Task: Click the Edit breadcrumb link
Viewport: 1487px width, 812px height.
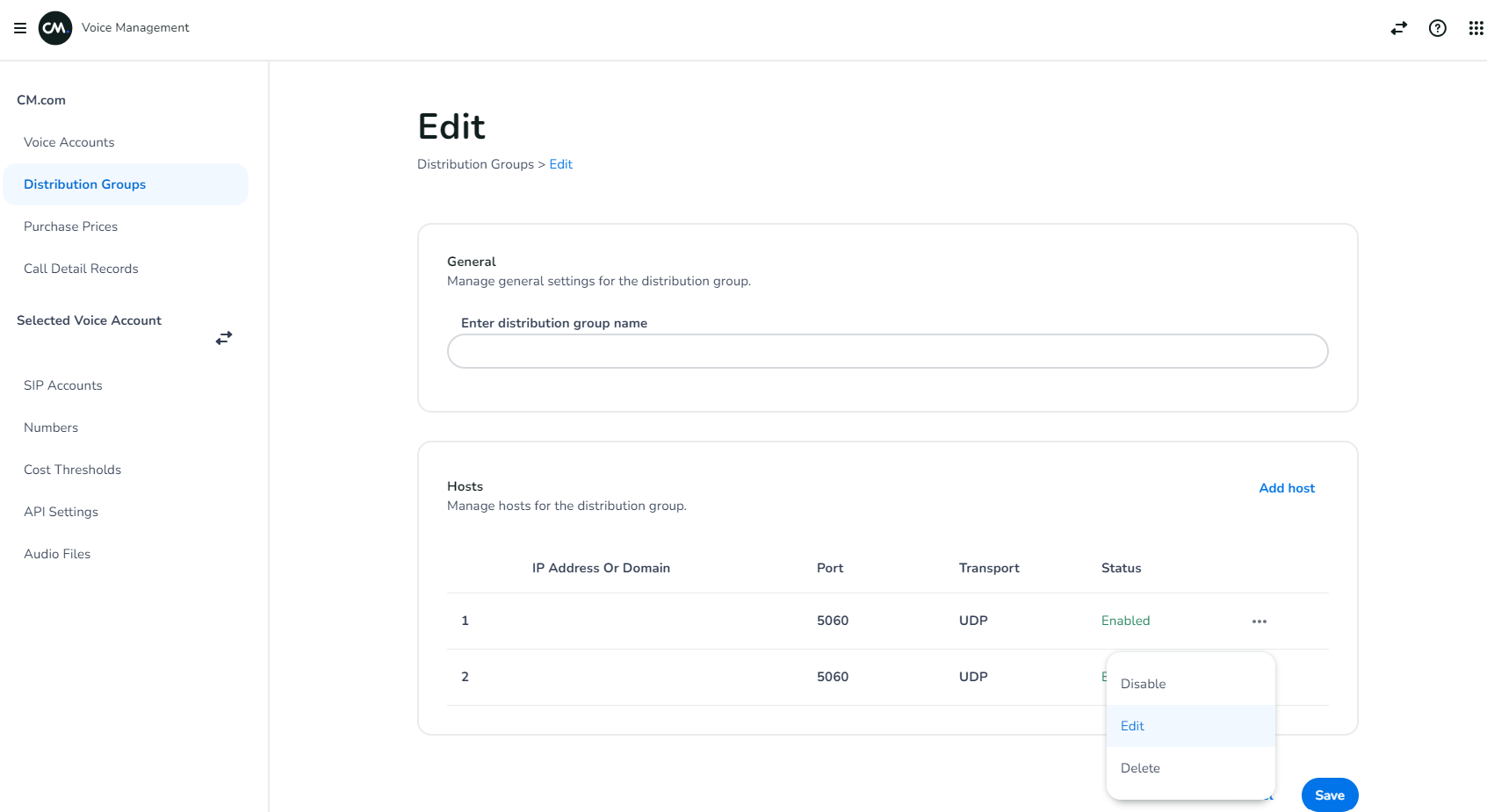Action: [x=560, y=164]
